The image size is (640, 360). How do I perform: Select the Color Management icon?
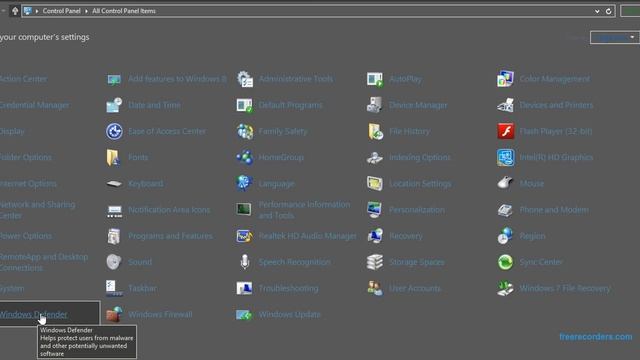click(505, 79)
